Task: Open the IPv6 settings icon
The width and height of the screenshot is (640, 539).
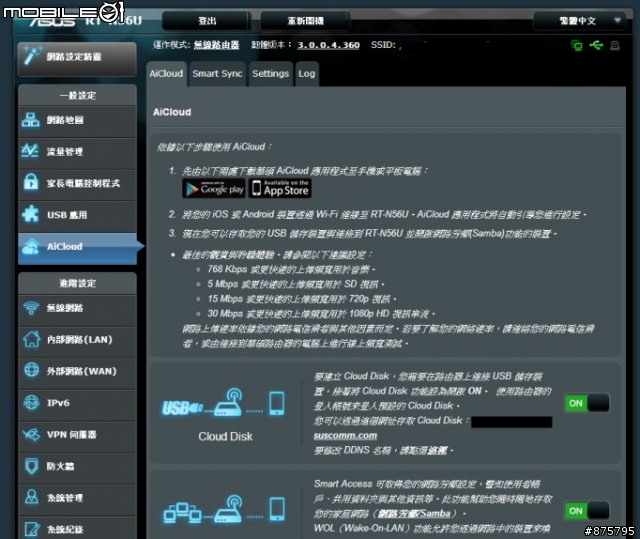Action: tap(31, 402)
